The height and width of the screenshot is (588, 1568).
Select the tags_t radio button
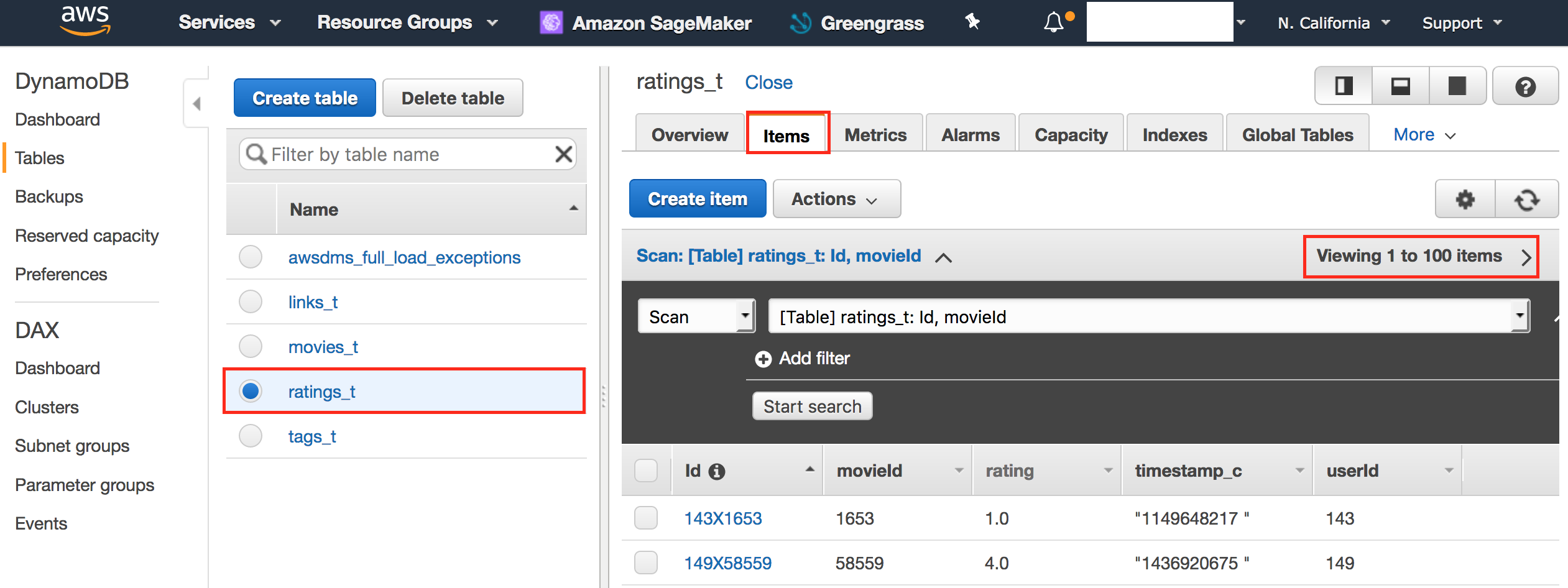pyautogui.click(x=251, y=436)
